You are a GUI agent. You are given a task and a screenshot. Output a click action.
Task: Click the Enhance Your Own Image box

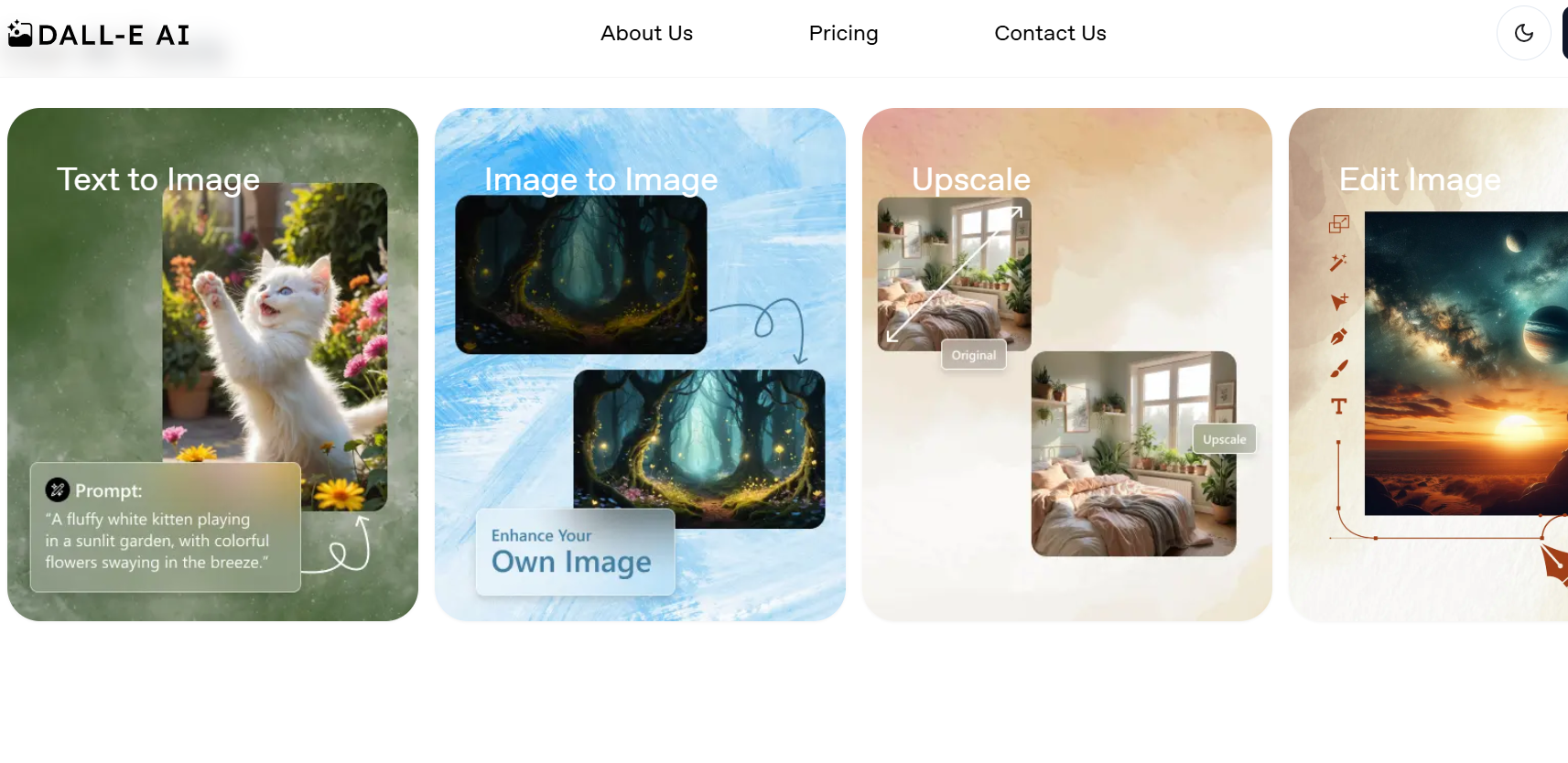575,553
